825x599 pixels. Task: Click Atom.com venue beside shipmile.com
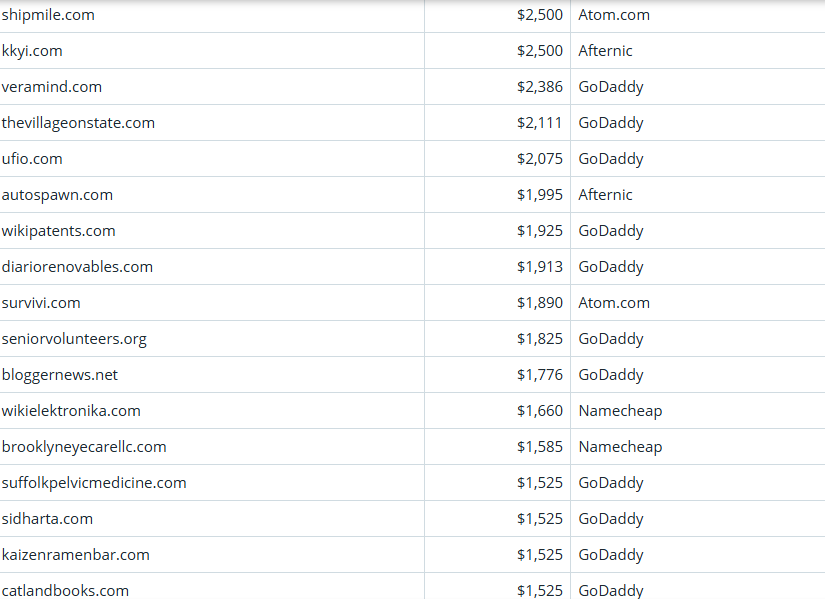(614, 15)
